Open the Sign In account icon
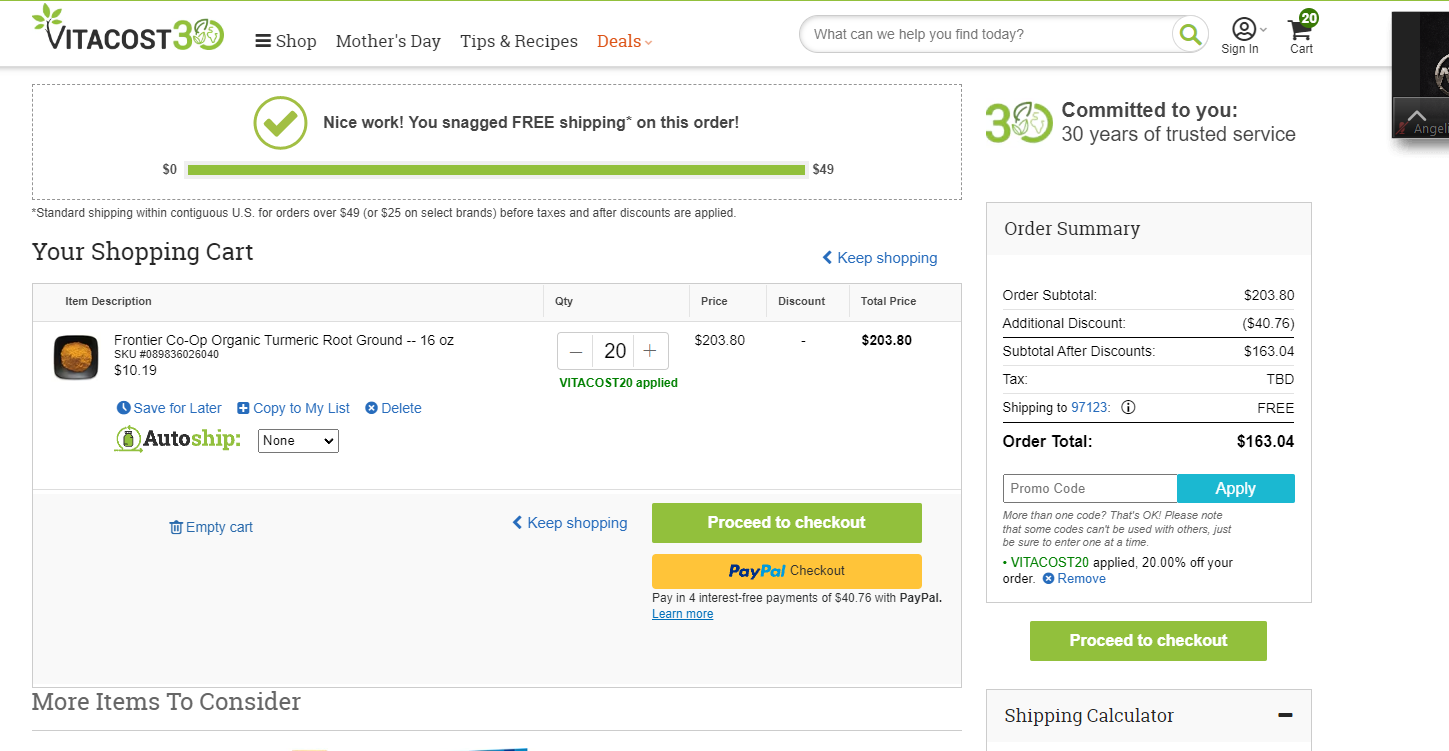This screenshot has width=1449, height=751. [1243, 36]
